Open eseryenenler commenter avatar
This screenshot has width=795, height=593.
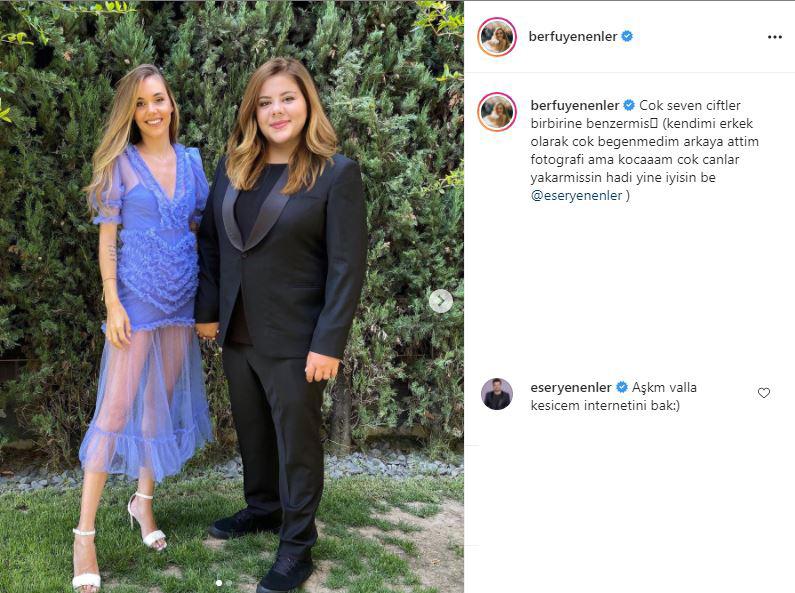(497, 393)
